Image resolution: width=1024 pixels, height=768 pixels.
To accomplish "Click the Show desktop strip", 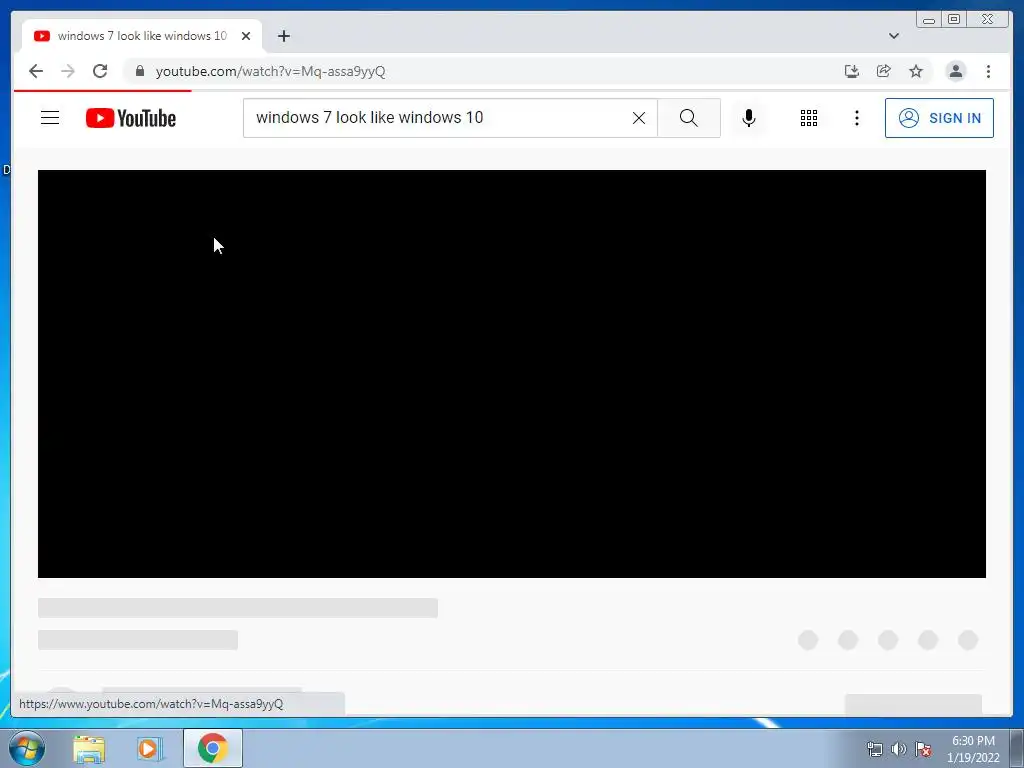I will pos(1017,748).
